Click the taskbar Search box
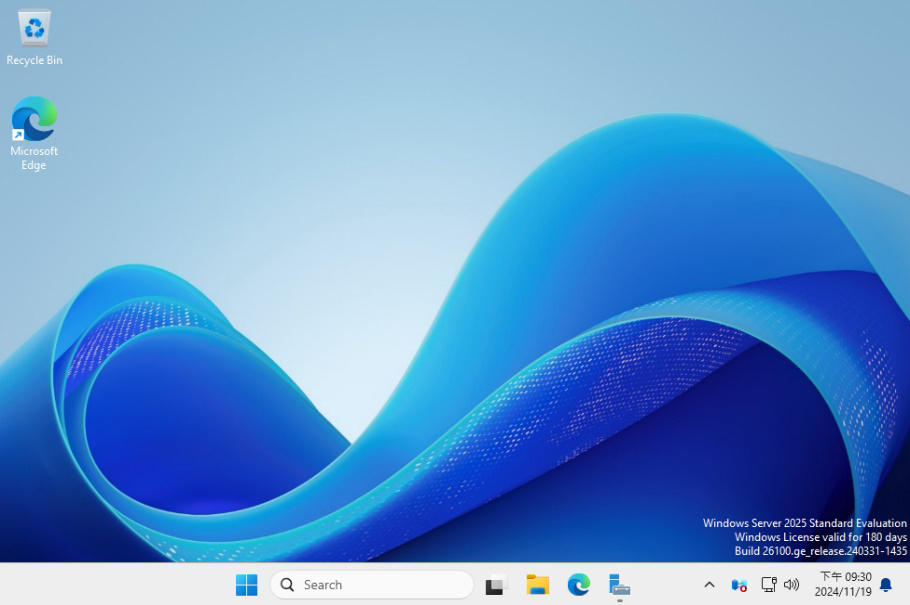Image resolution: width=910 pixels, height=605 pixels. [x=372, y=585]
